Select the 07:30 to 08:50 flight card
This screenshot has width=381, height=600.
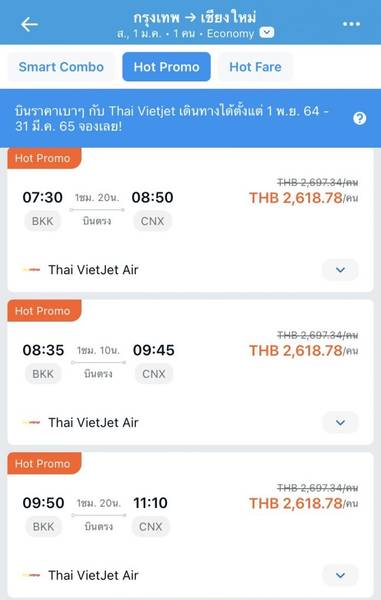[x=190, y=220]
